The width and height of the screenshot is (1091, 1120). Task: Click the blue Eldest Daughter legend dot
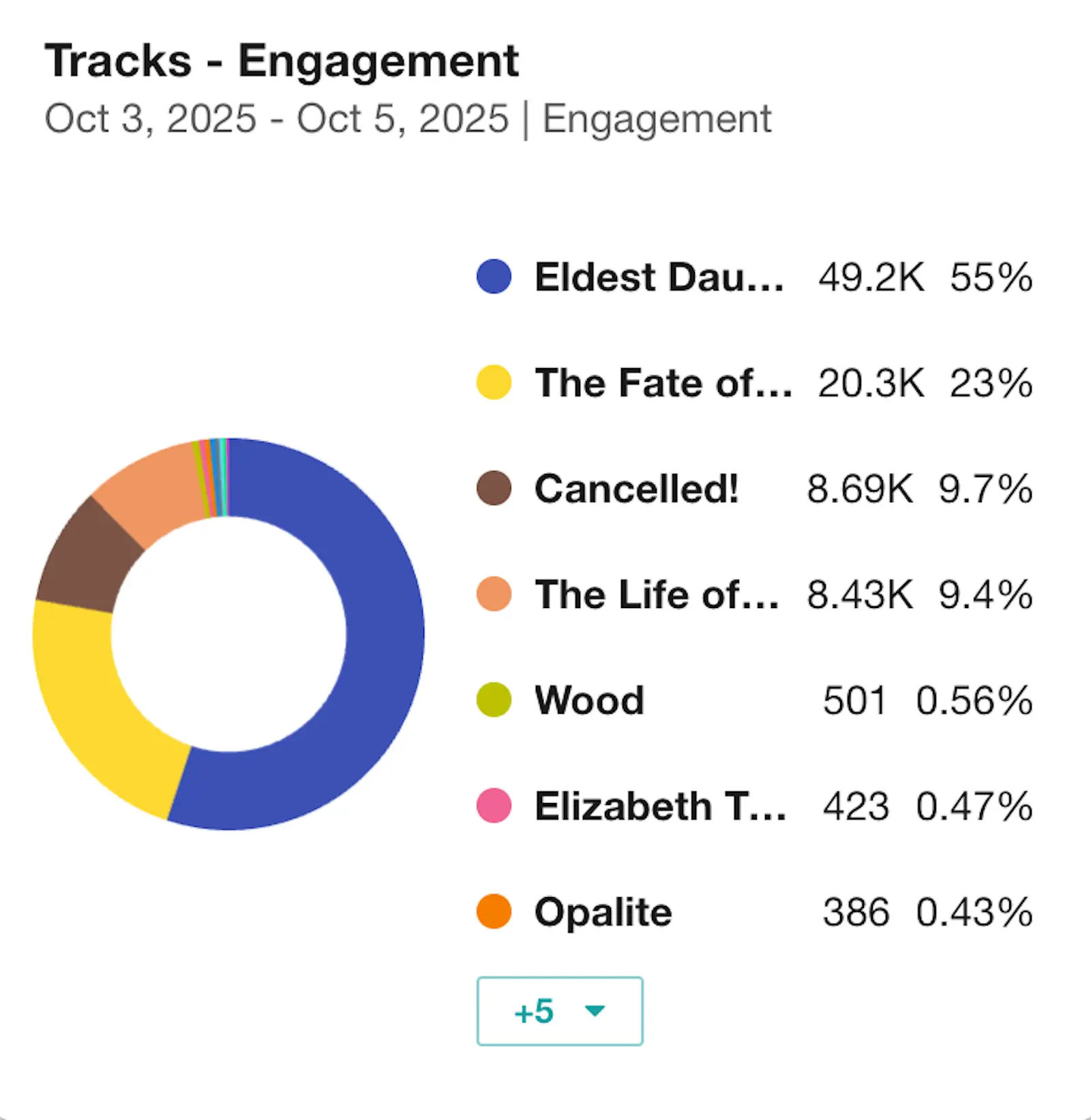[494, 277]
